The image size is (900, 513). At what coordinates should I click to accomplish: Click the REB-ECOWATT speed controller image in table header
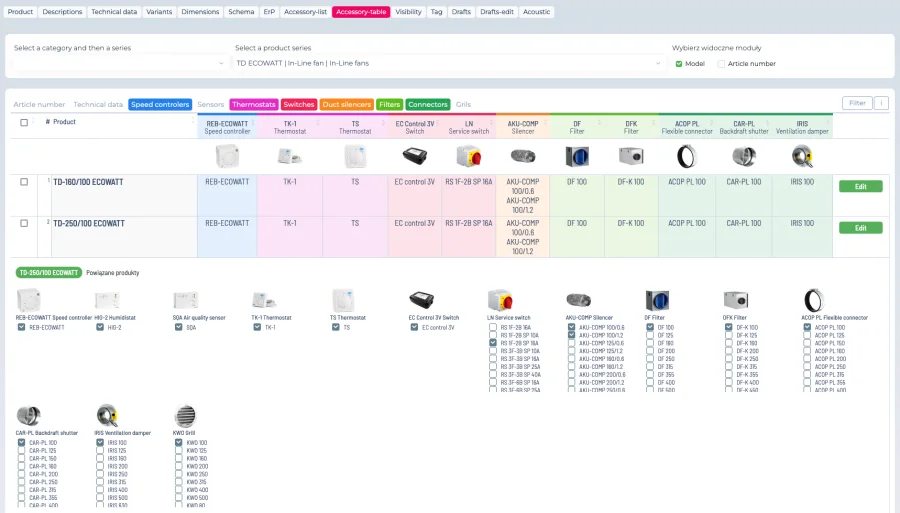click(x=227, y=156)
